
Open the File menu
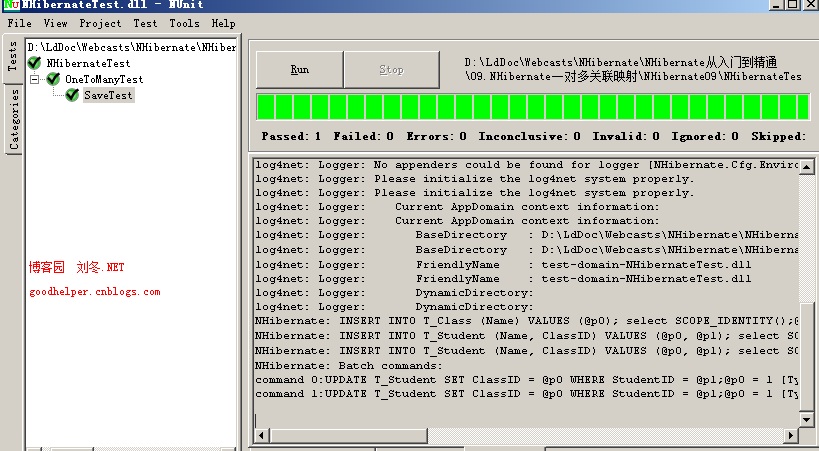(x=19, y=24)
